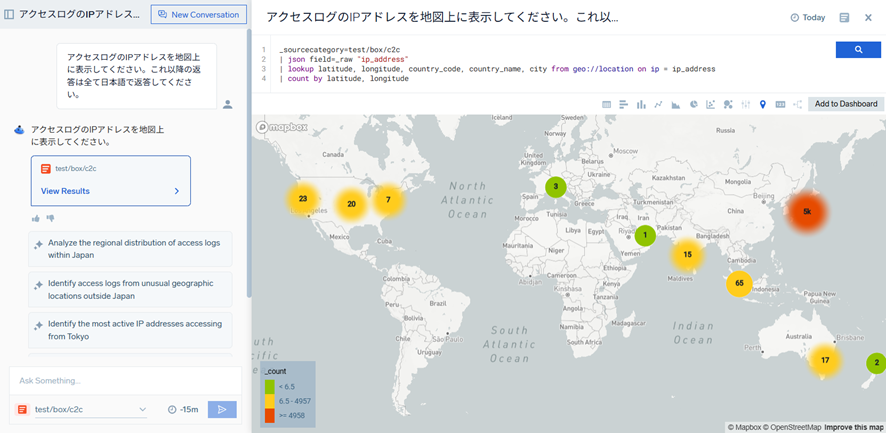Open the -15m time range selector
886x433 pixels.
184,409
